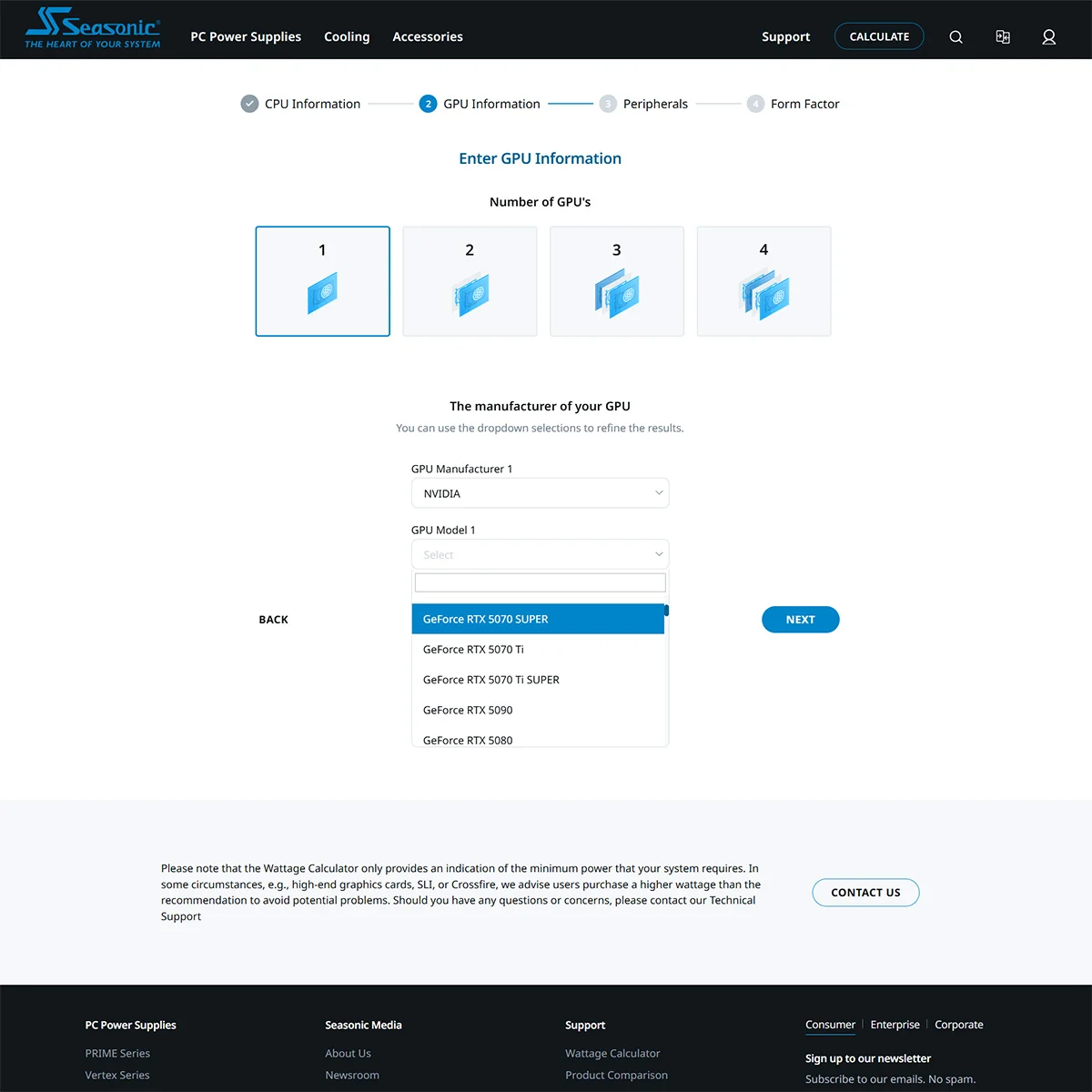The height and width of the screenshot is (1092, 1092).
Task: Click the graphics card icon inside card 1
Action: (322, 293)
